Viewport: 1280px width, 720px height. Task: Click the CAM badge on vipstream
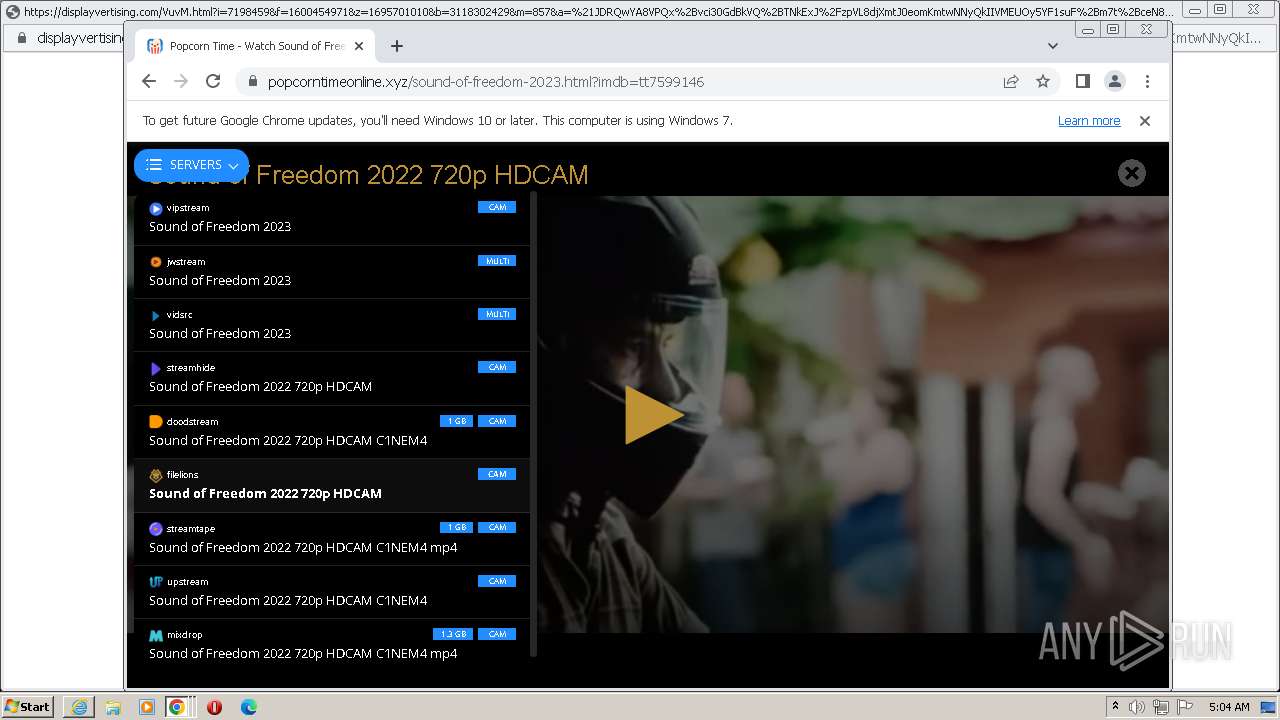[497, 207]
